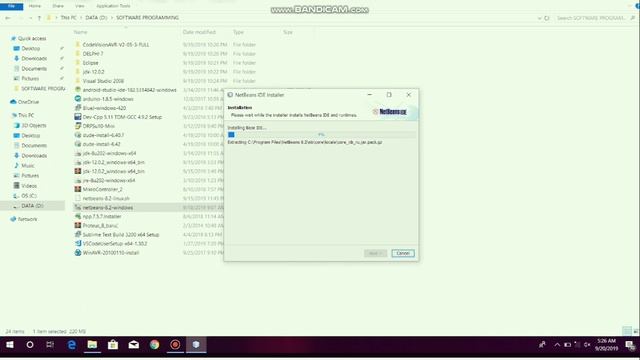
Task: Open the File tab in Explorer
Action: (11, 6)
